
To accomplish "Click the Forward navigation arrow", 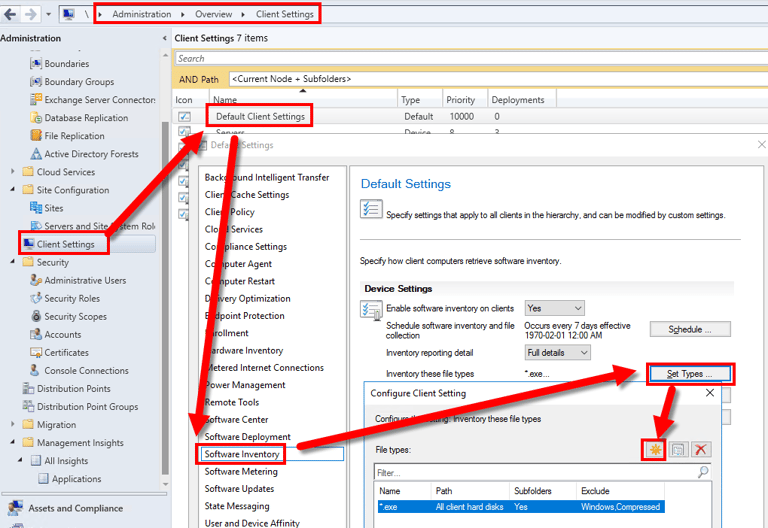I will tap(31, 14).
